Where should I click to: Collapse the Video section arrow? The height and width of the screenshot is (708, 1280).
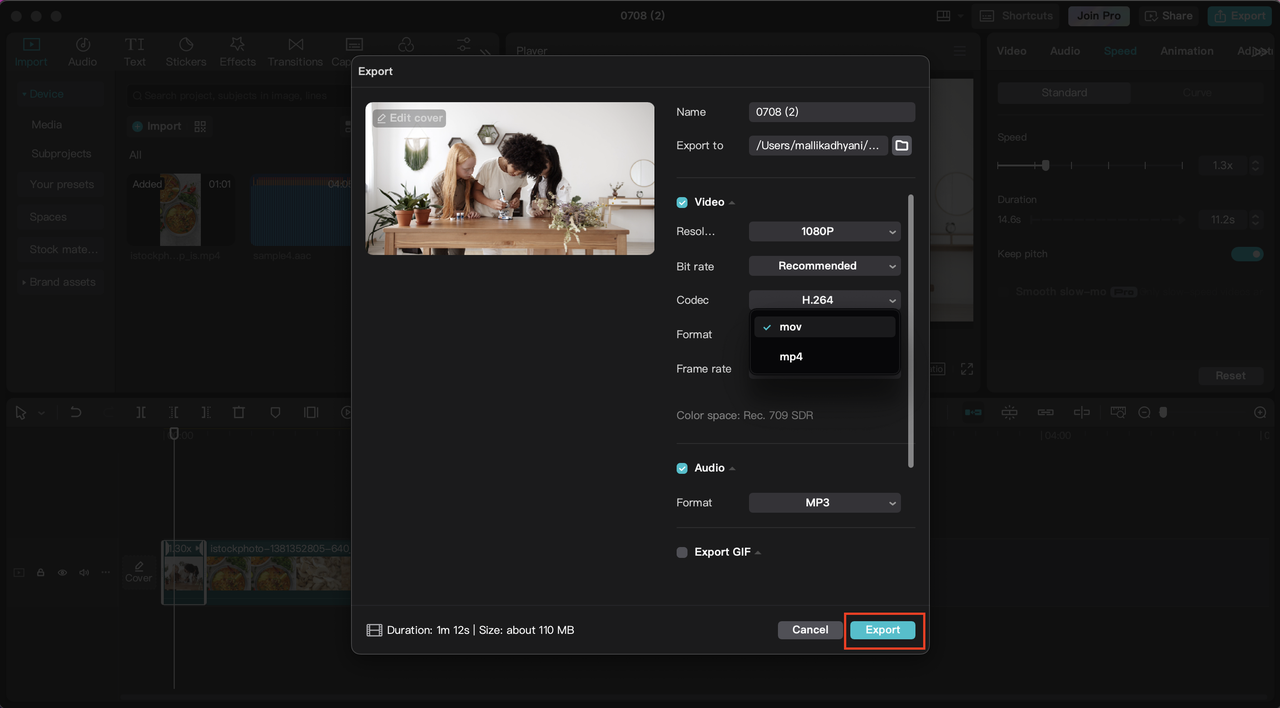pos(732,203)
